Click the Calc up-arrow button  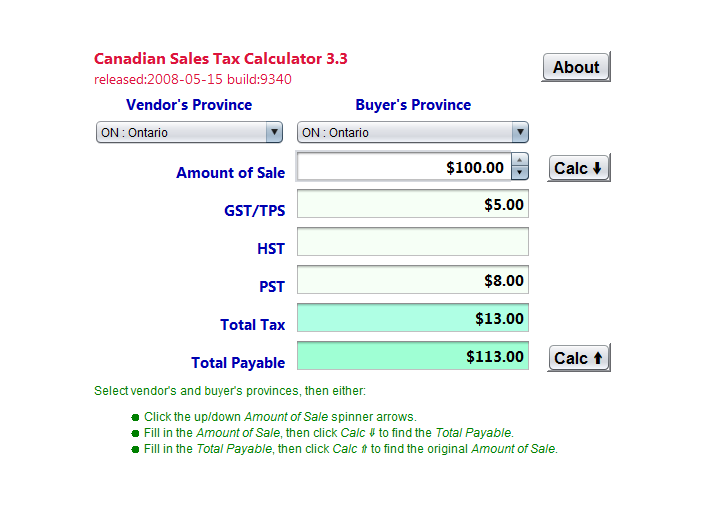(579, 358)
